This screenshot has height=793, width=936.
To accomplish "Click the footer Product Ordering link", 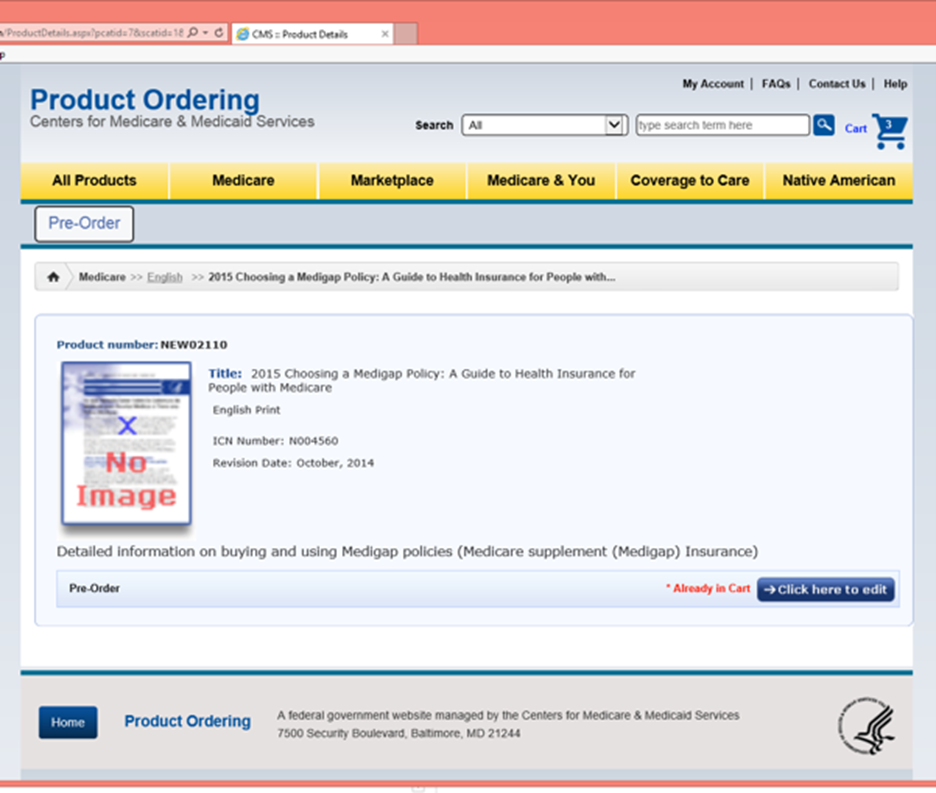I will [187, 721].
